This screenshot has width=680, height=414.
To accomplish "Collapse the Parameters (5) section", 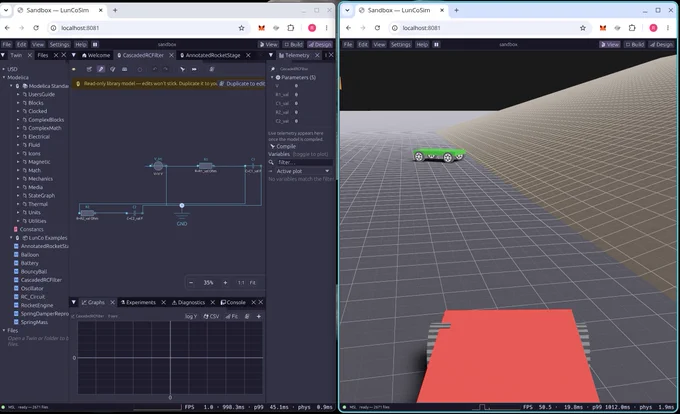I will (272, 78).
